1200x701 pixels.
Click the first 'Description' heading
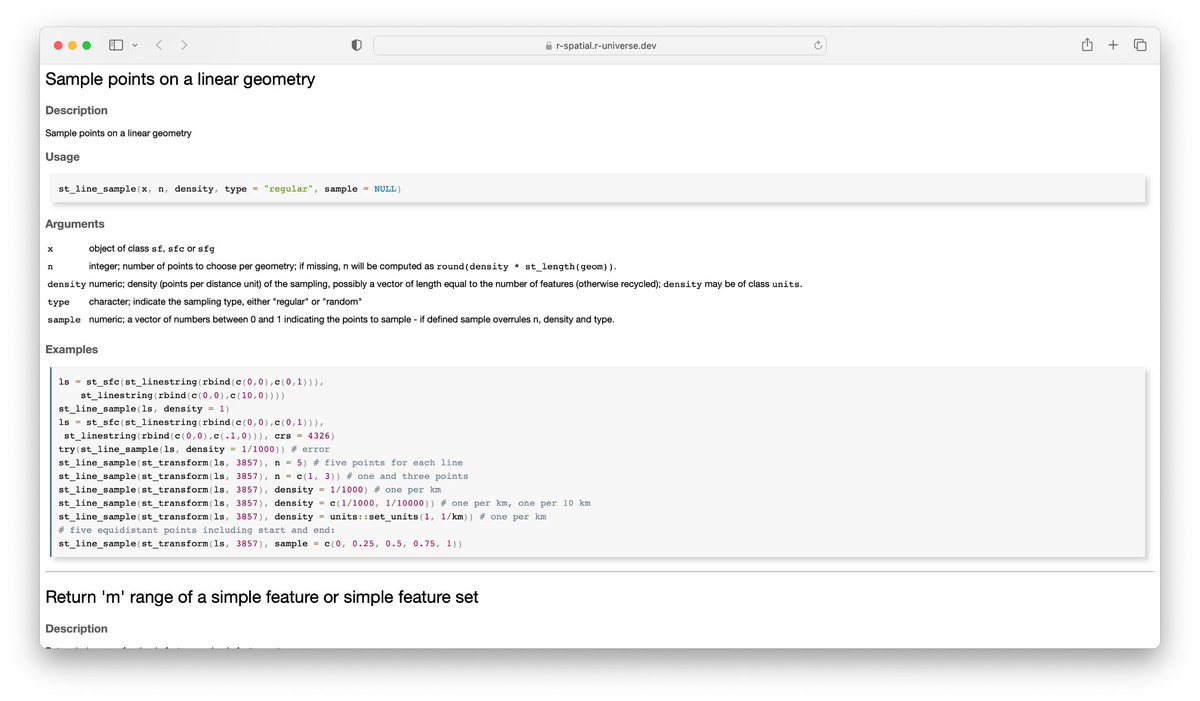tap(76, 110)
